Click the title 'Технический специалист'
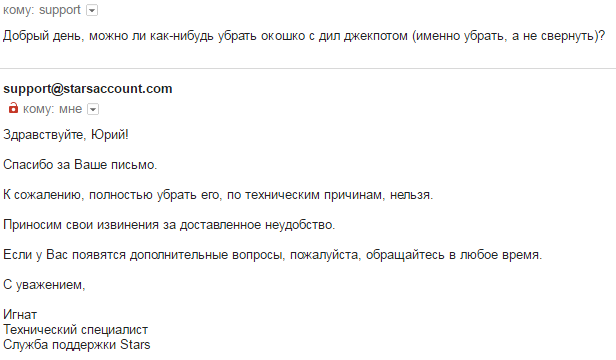616x360 pixels. [x=75, y=330]
